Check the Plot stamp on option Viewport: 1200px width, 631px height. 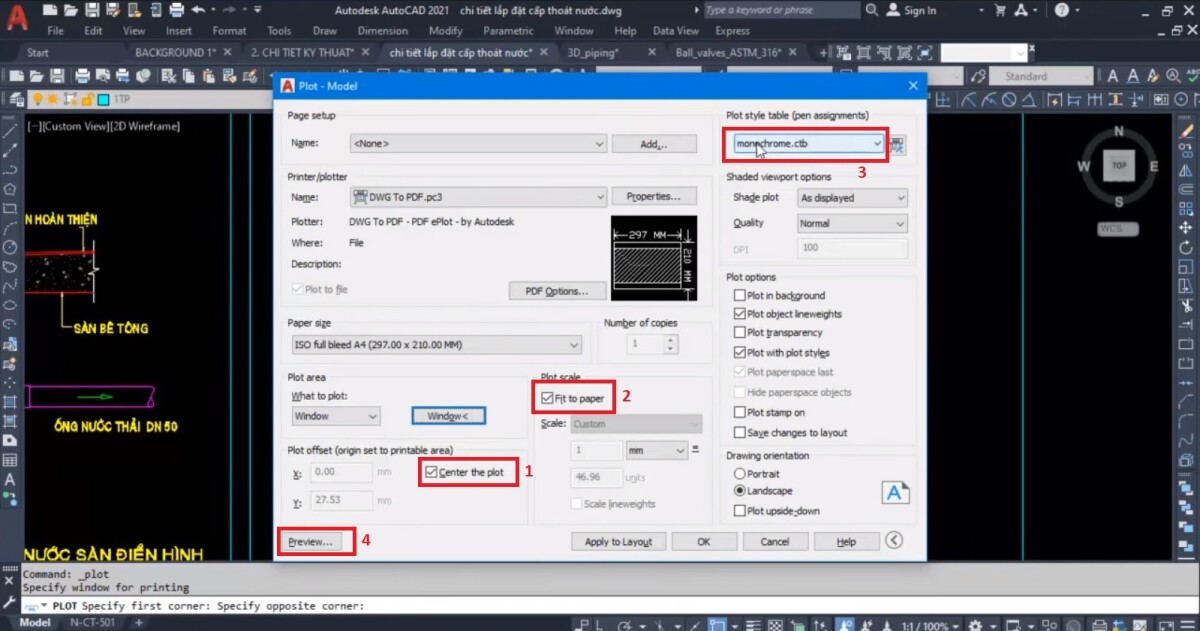(738, 412)
